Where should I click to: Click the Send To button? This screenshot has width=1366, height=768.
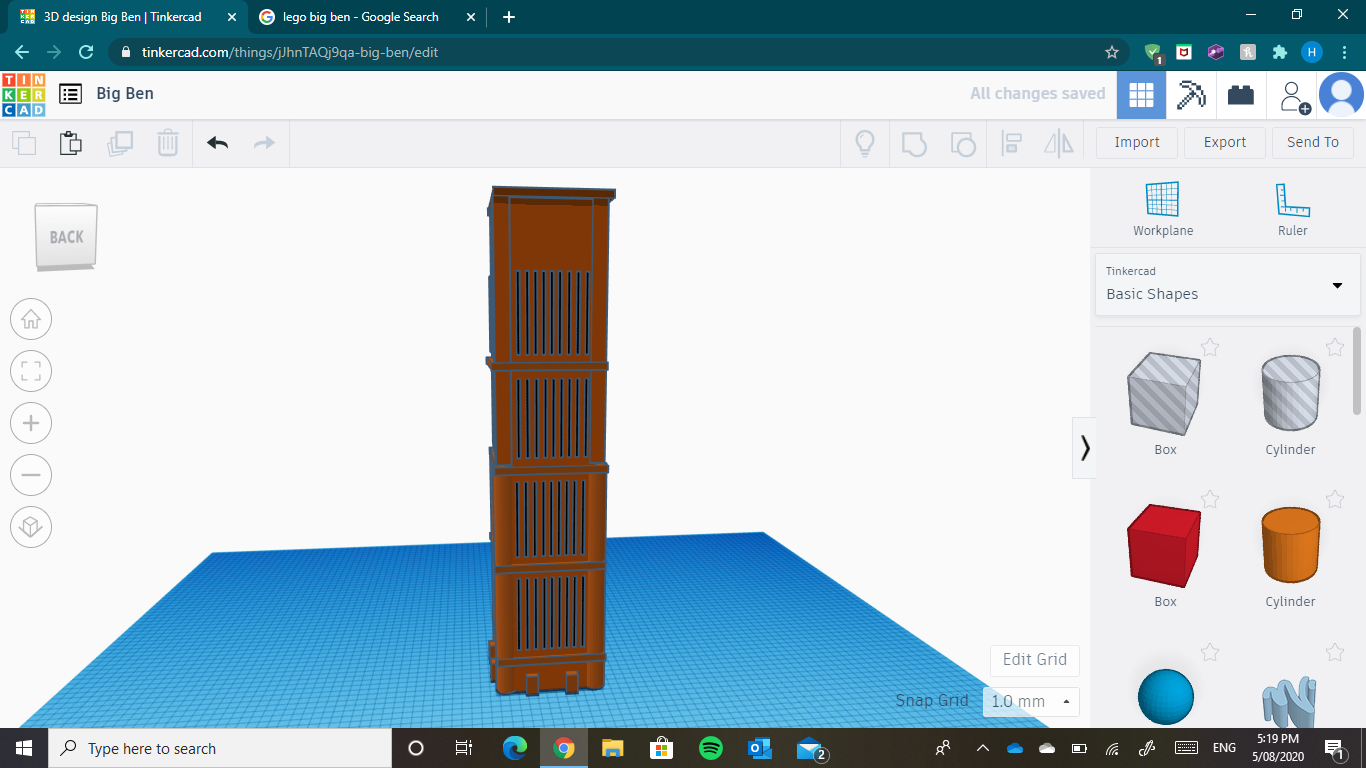point(1313,142)
